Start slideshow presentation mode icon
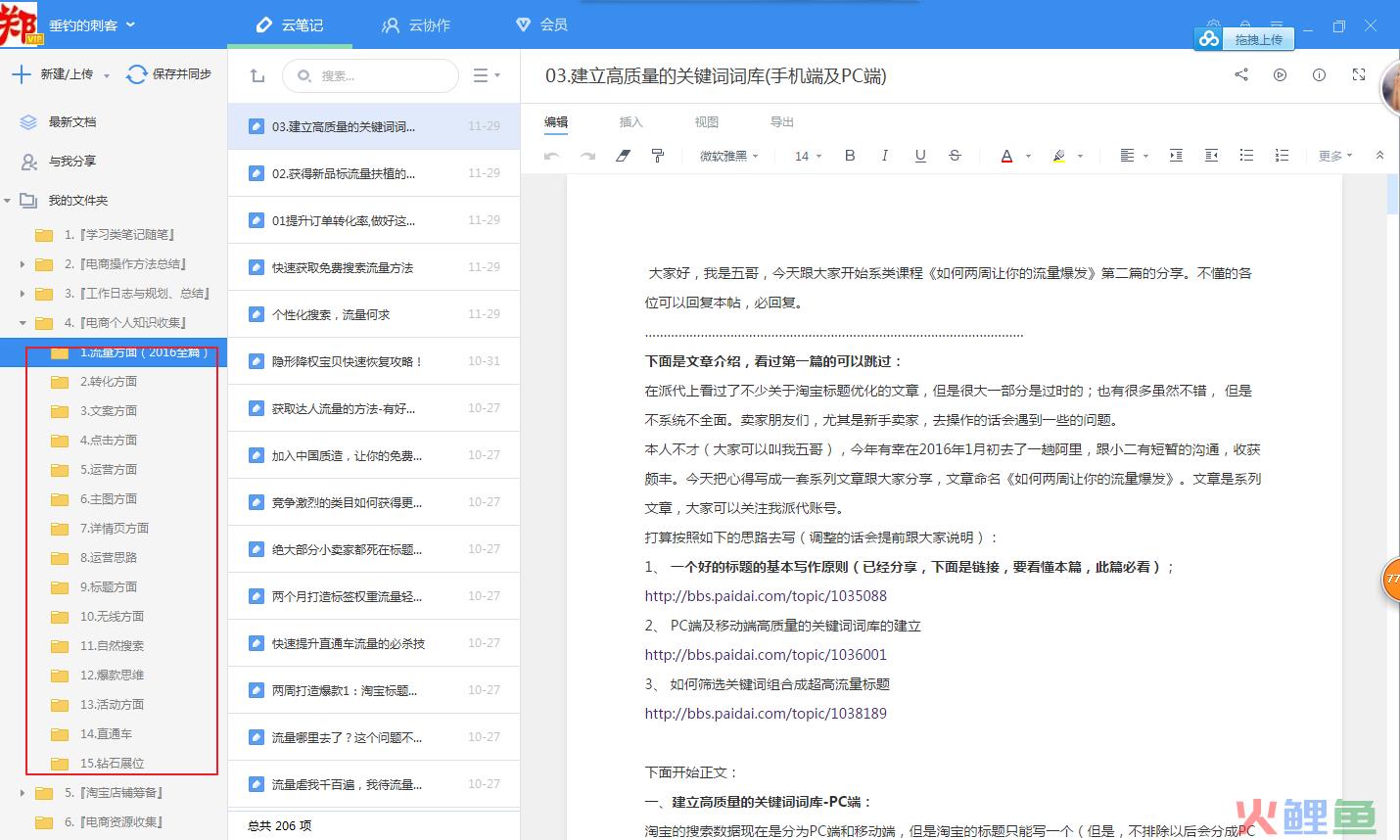 pyautogui.click(x=1280, y=74)
